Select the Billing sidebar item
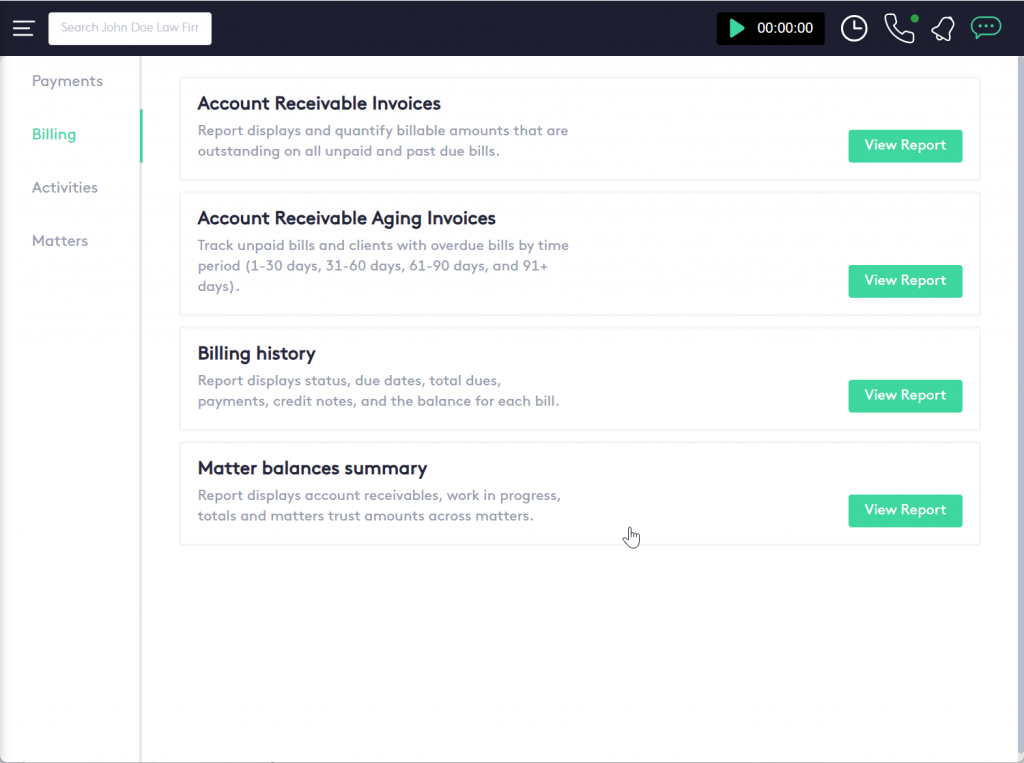1024x763 pixels. click(x=54, y=134)
